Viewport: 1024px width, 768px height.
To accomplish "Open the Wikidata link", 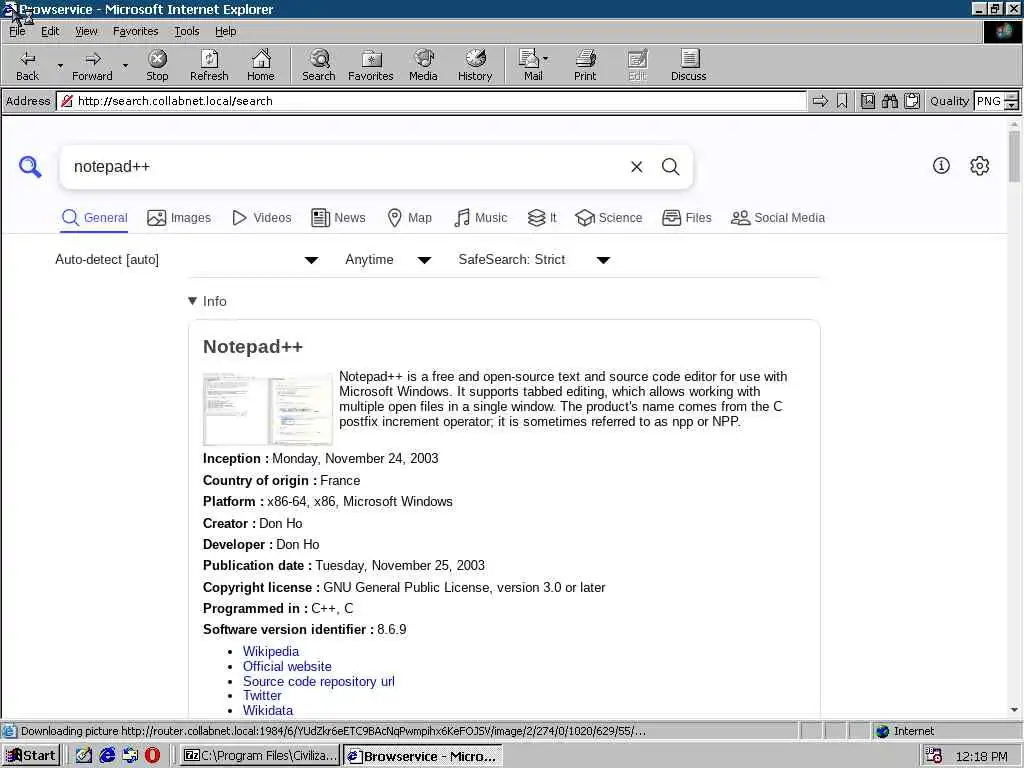I will coord(268,710).
